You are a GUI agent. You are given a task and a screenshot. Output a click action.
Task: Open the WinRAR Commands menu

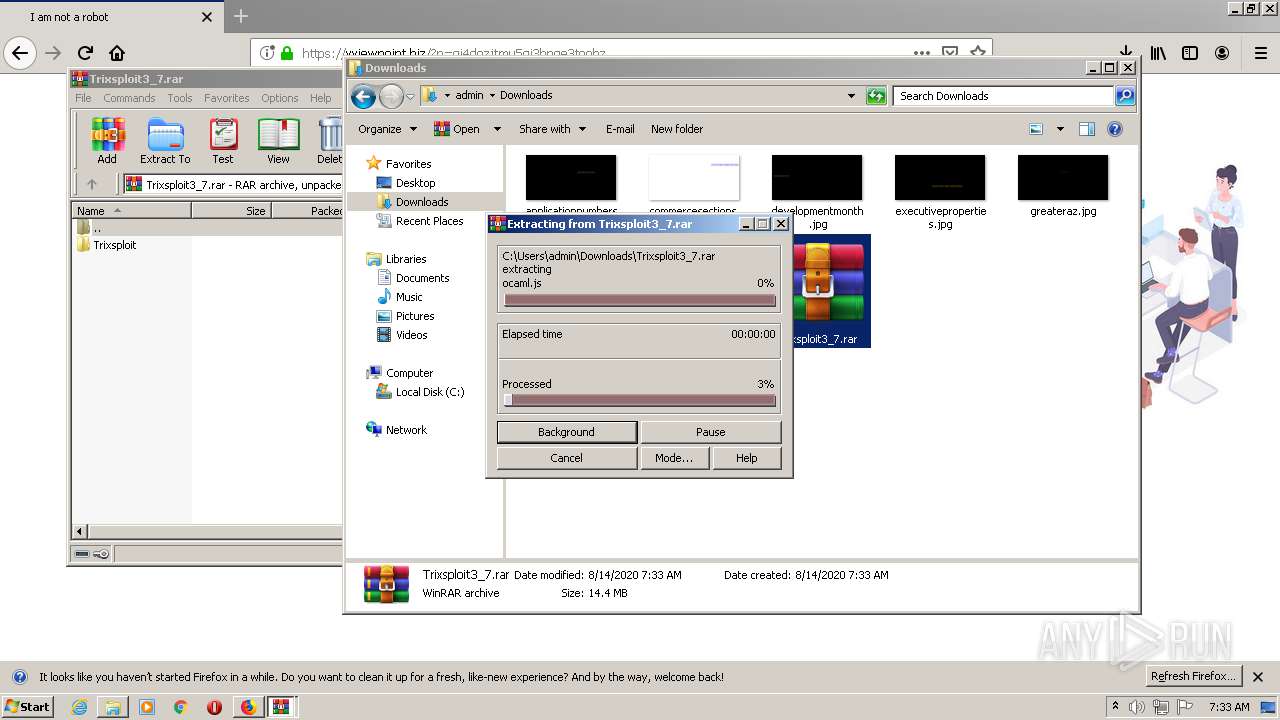click(x=129, y=98)
